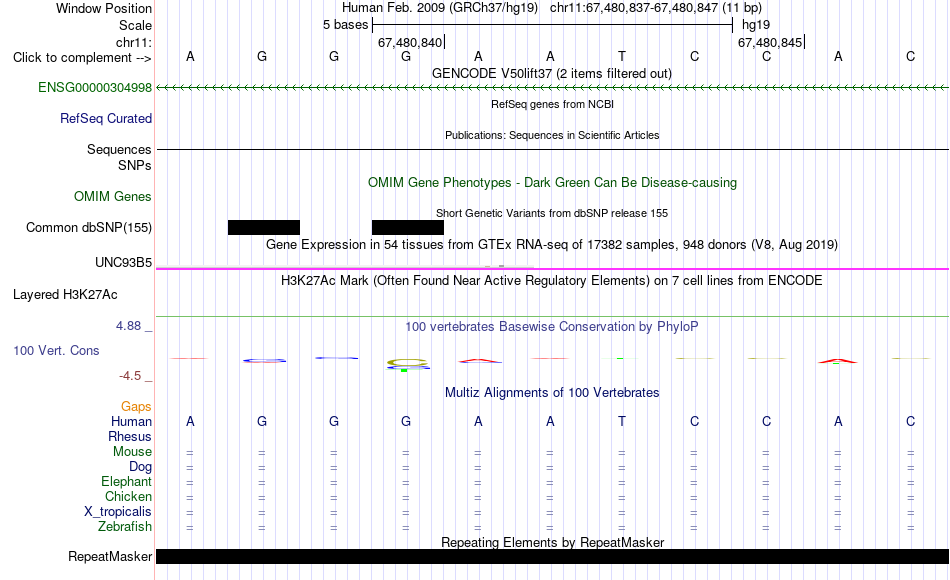Click the Layered H3K27Ac track label
Screen dimensions: 950x580
[x=65, y=295]
